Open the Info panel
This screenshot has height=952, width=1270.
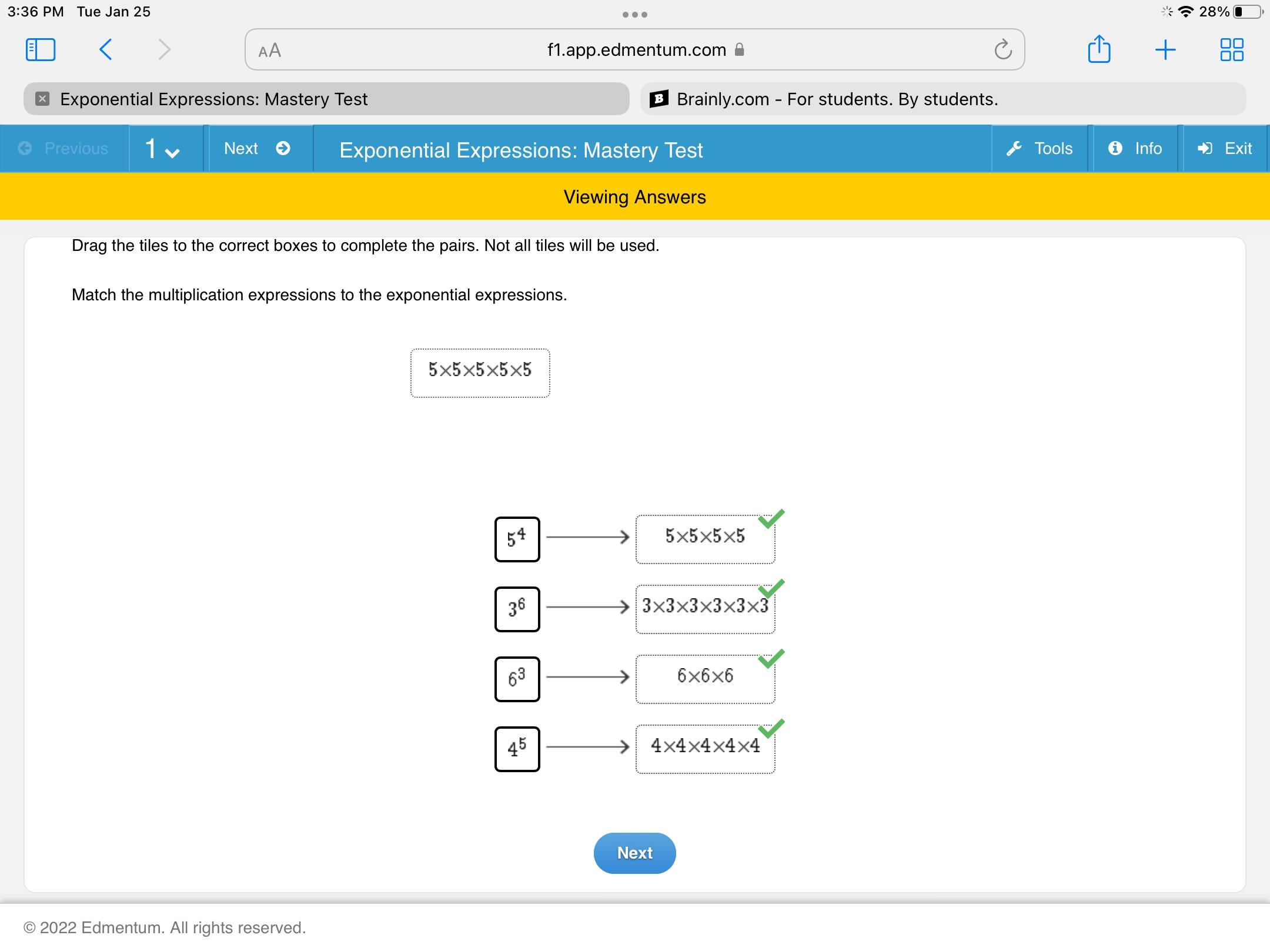click(1135, 149)
